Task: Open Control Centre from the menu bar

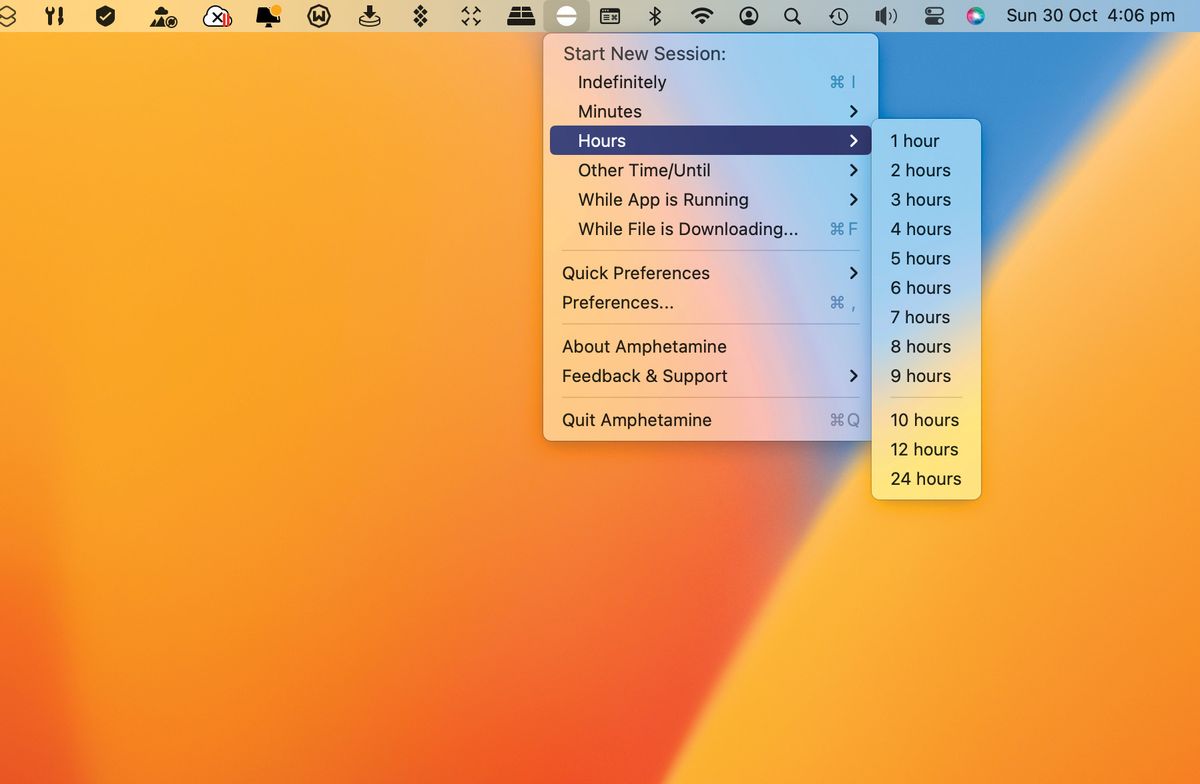Action: (x=933, y=16)
